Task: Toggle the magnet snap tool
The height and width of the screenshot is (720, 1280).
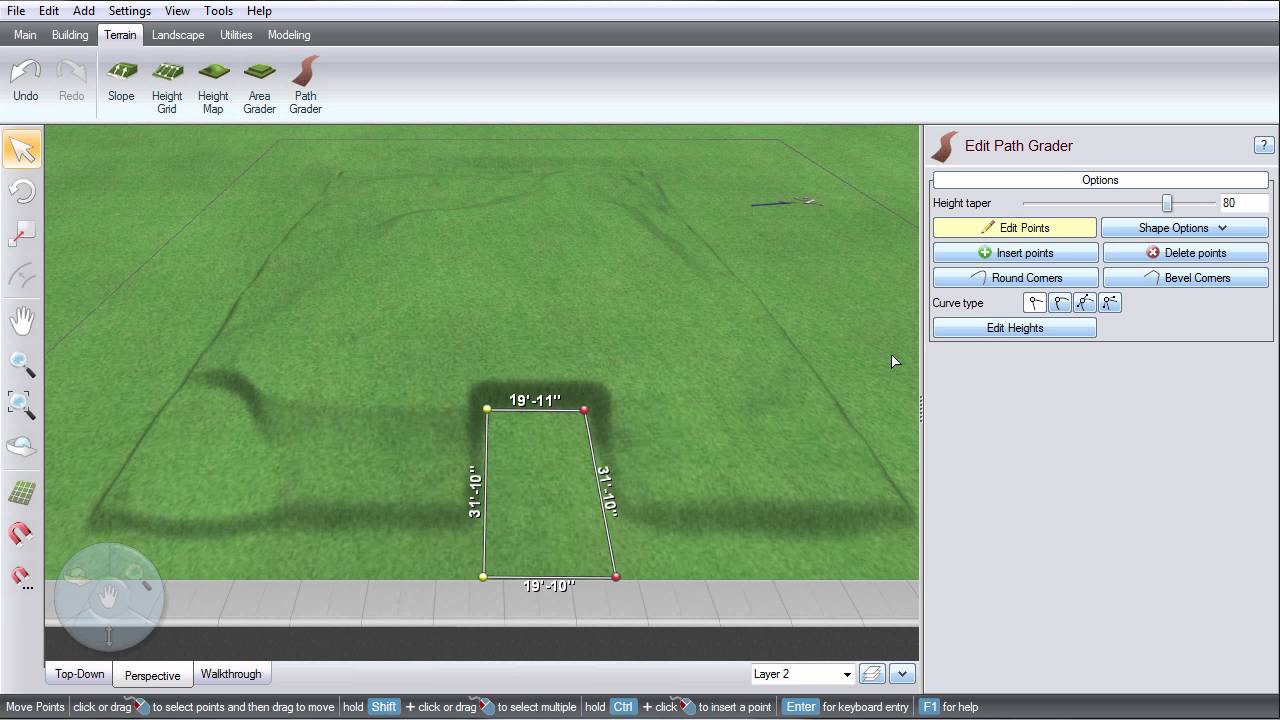Action: (22, 534)
